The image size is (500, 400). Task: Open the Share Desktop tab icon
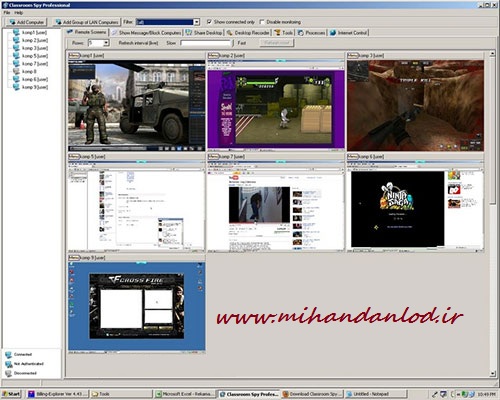click(x=189, y=32)
